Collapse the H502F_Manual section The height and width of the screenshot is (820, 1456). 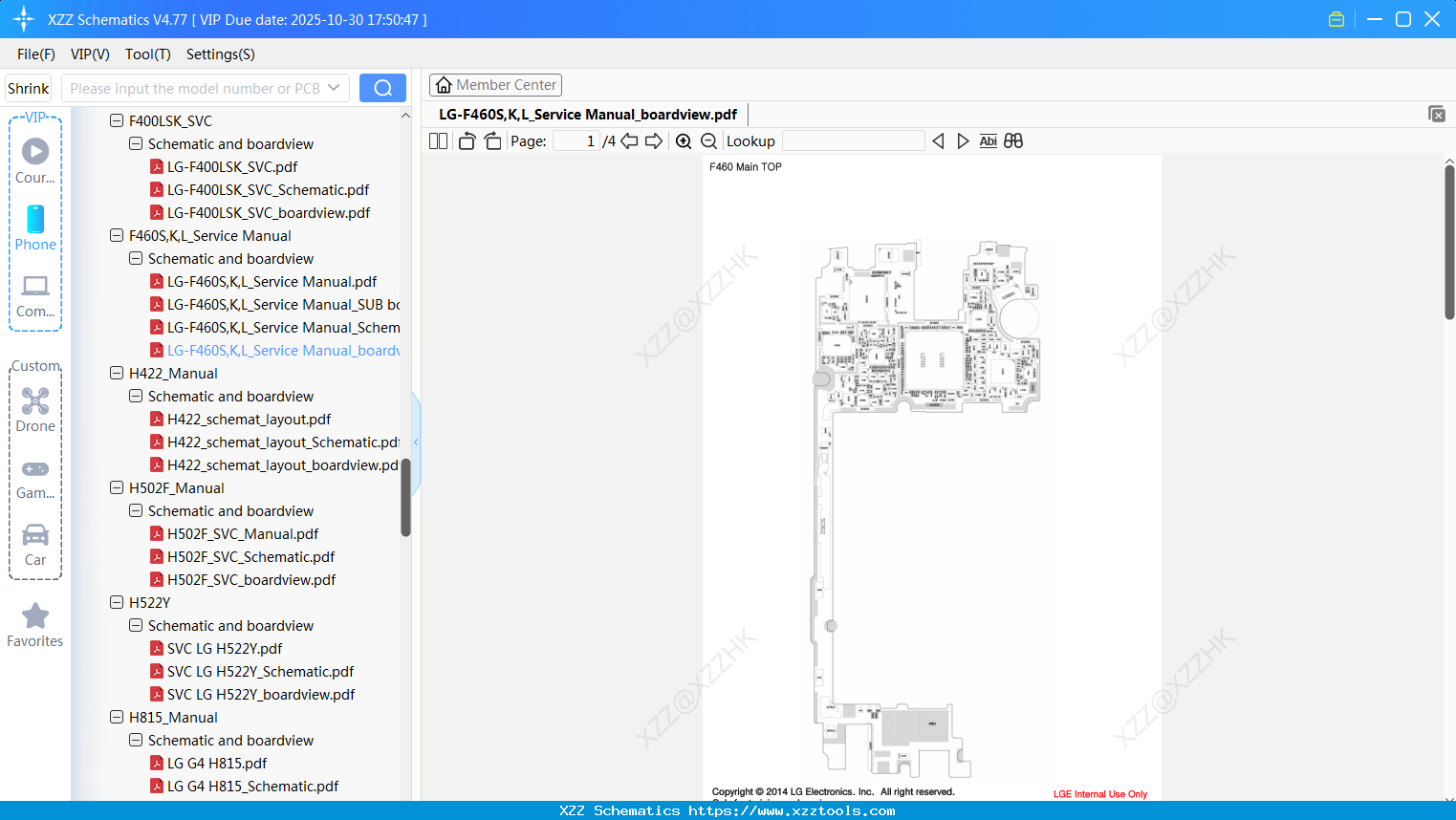[x=115, y=487]
